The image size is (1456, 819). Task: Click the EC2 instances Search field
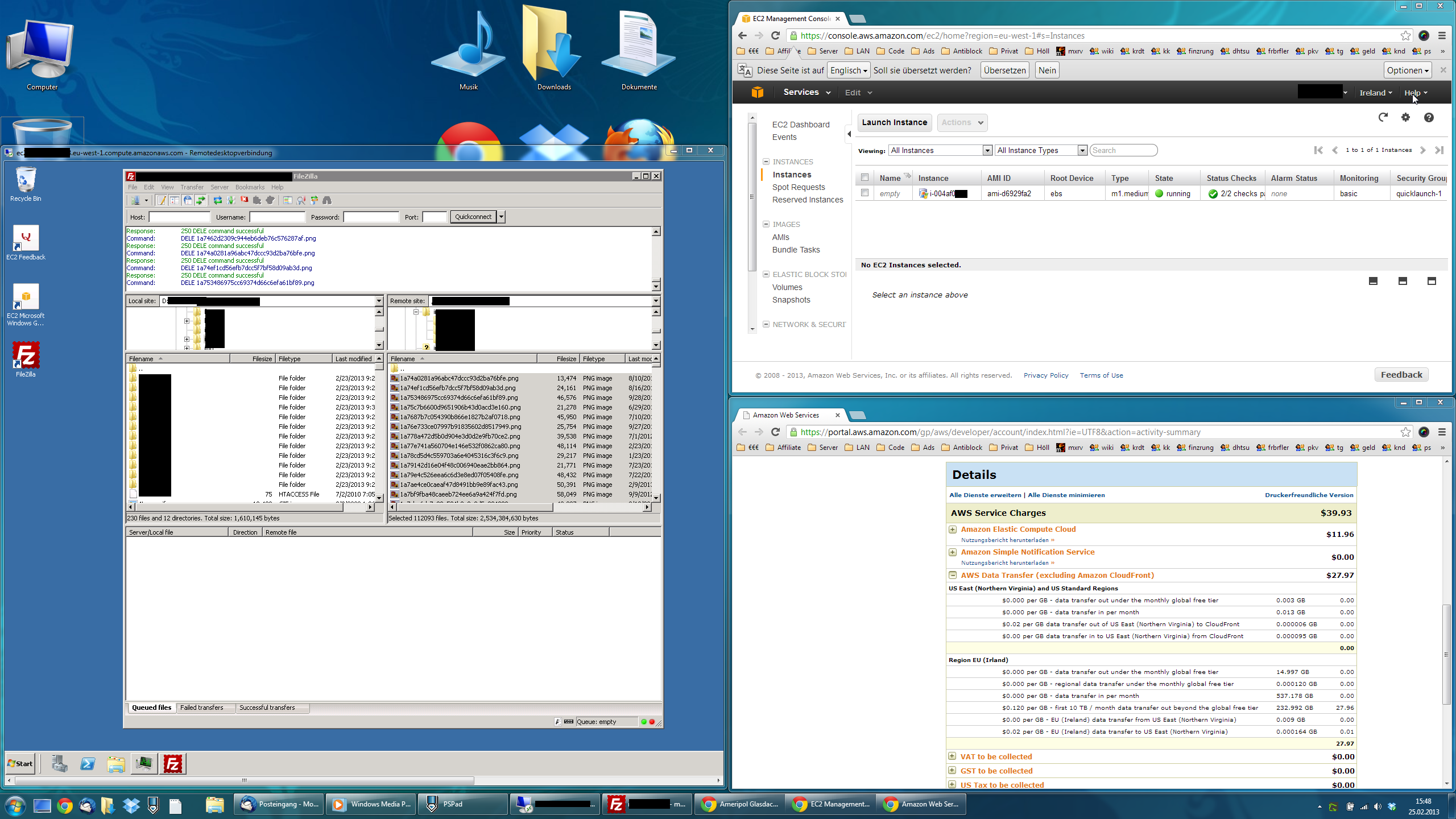coord(1123,150)
